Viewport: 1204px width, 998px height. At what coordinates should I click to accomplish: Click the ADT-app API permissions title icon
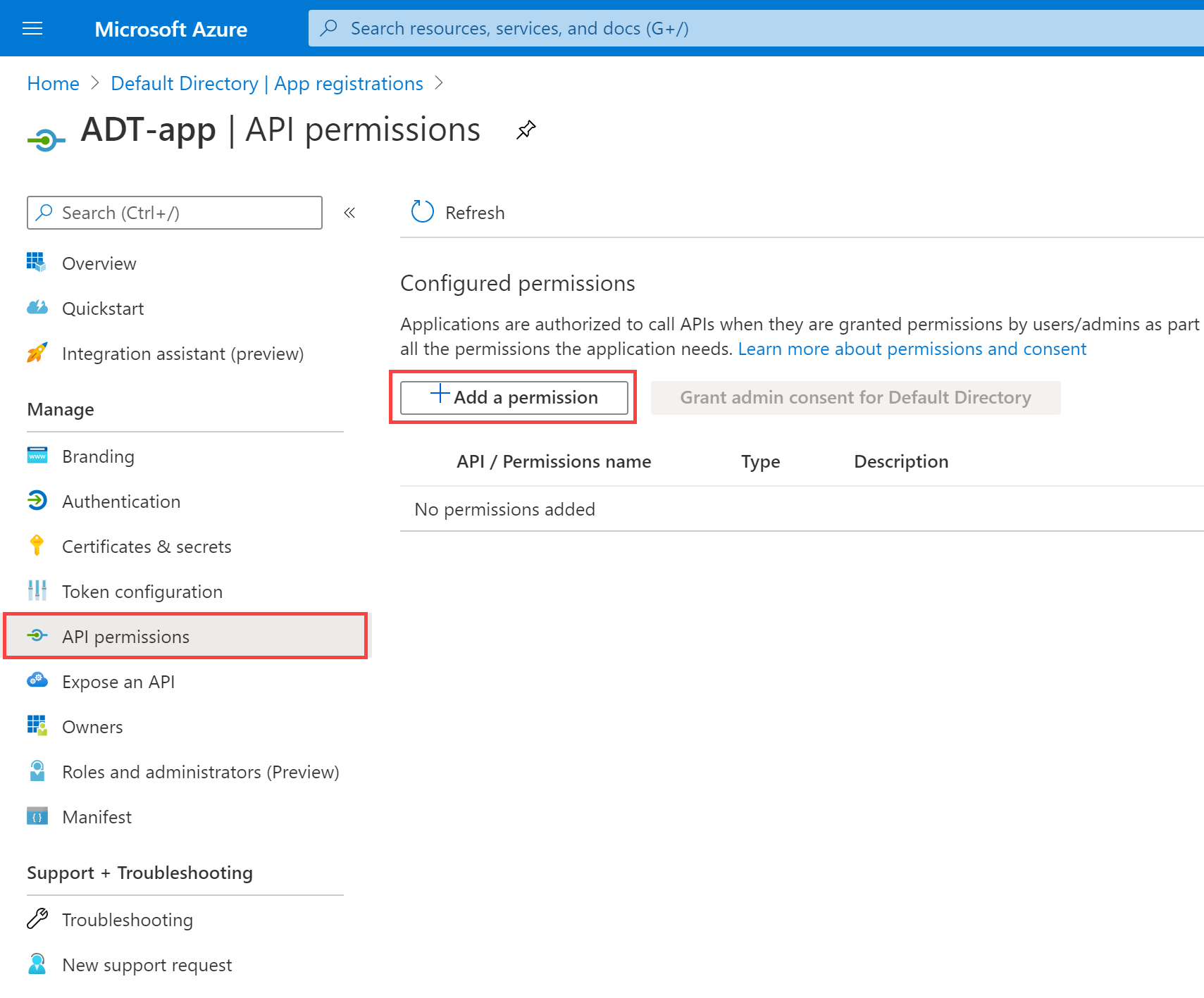pyautogui.click(x=46, y=140)
